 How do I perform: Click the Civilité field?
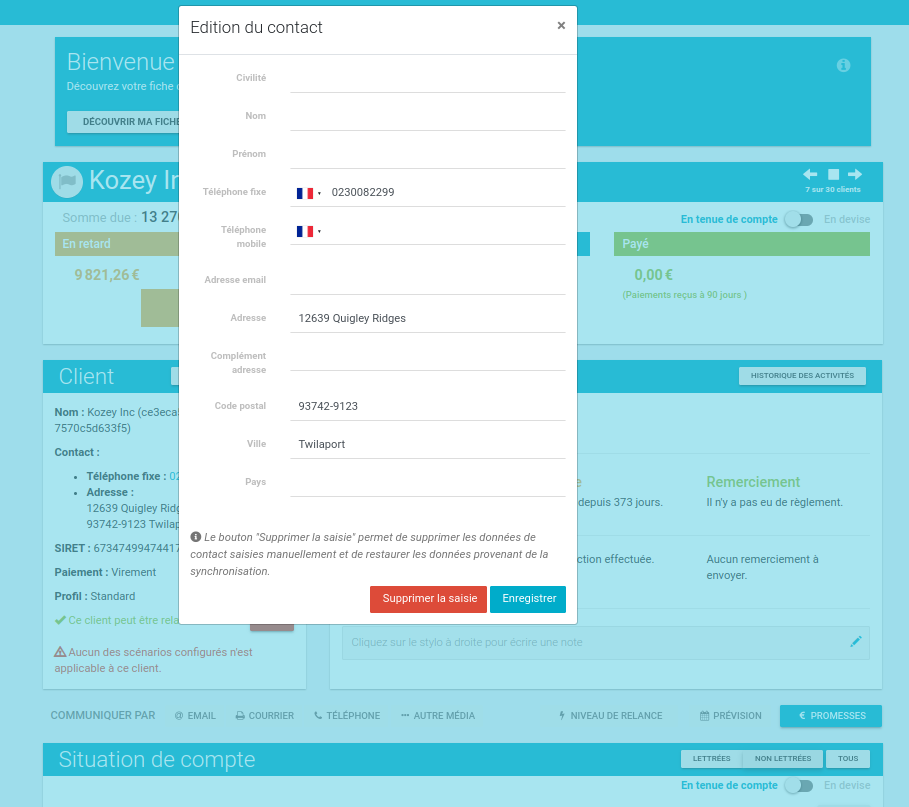pos(427,78)
